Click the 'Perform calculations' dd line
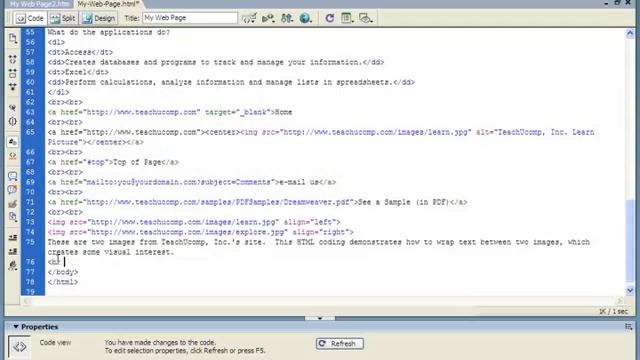Image resolution: width=640 pixels, height=360 pixels. point(231,82)
